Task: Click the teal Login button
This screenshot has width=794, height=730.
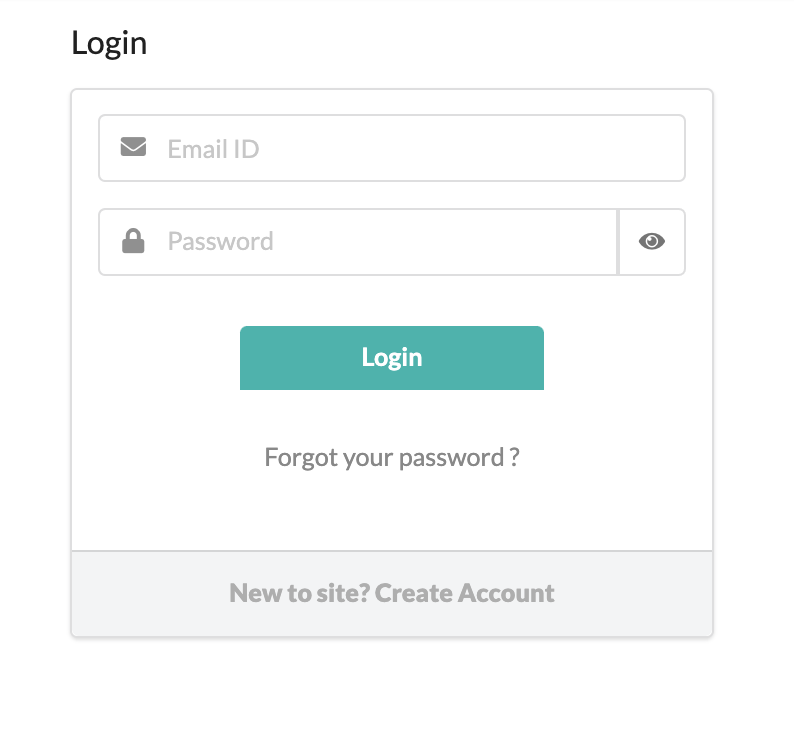Action: (392, 358)
